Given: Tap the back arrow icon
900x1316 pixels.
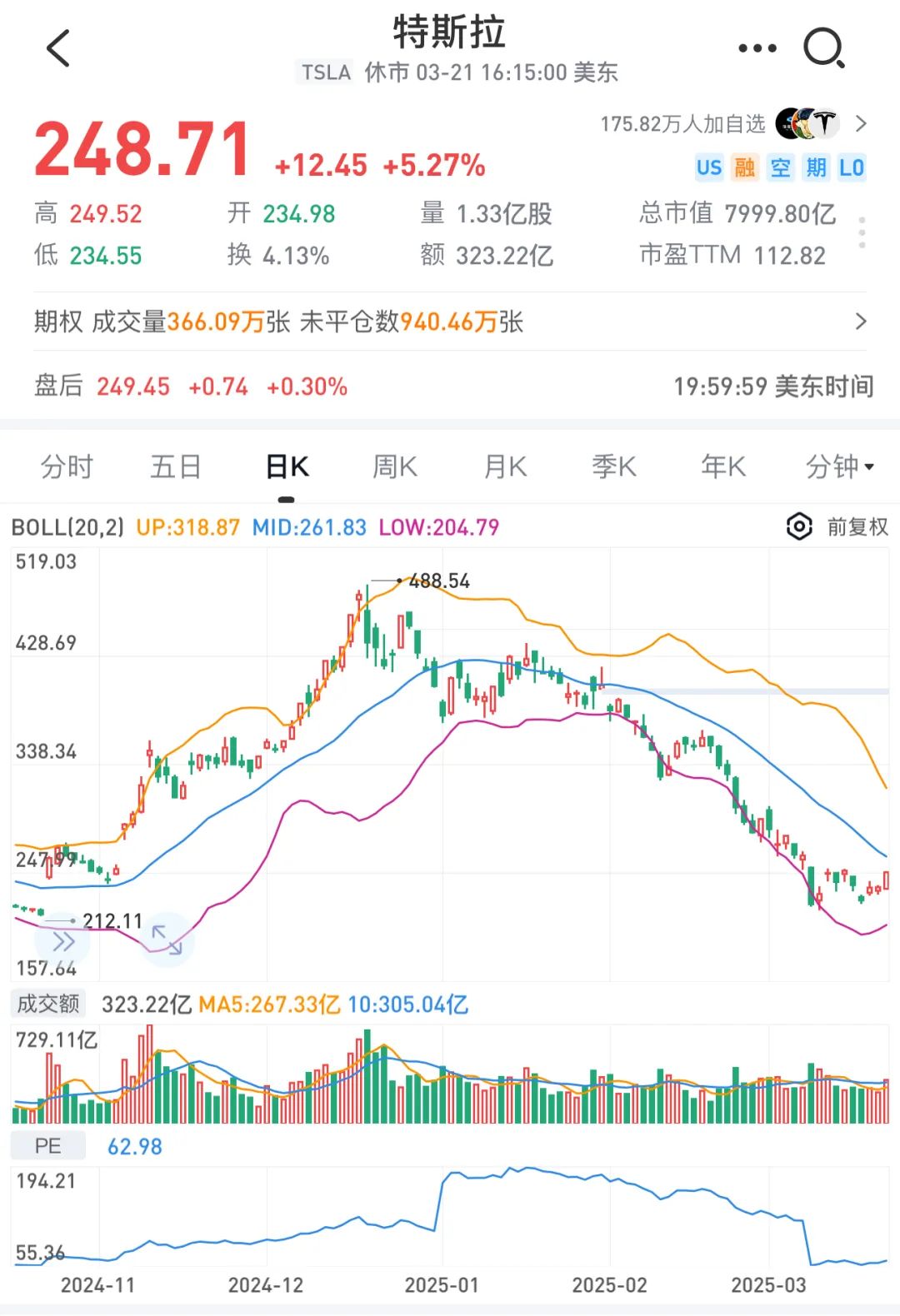Looking at the screenshot, I should click(57, 48).
